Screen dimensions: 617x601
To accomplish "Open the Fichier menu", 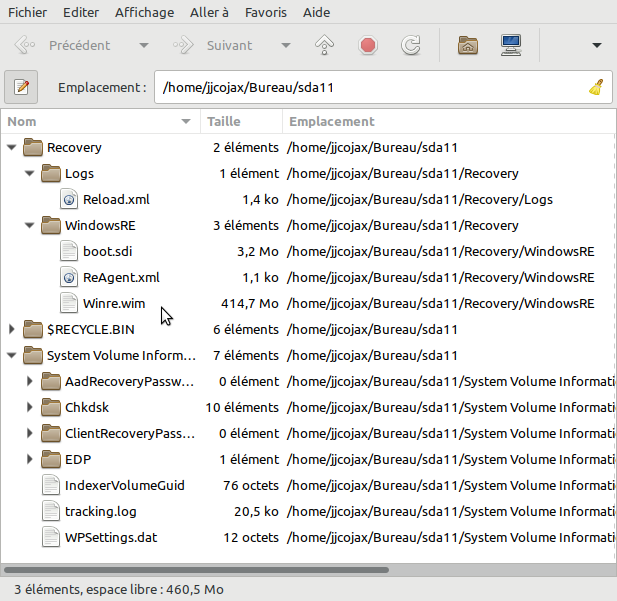I will (x=28, y=12).
